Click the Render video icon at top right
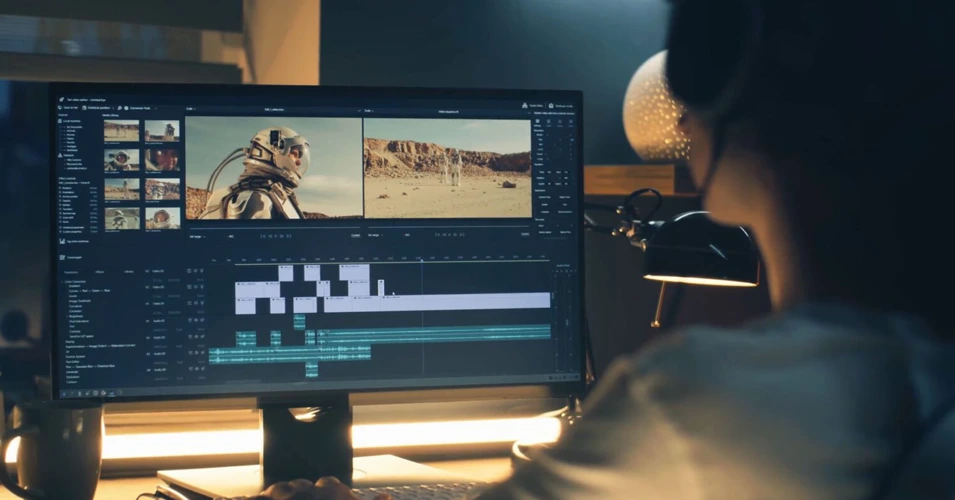The width and height of the screenshot is (955, 500). coord(524,105)
